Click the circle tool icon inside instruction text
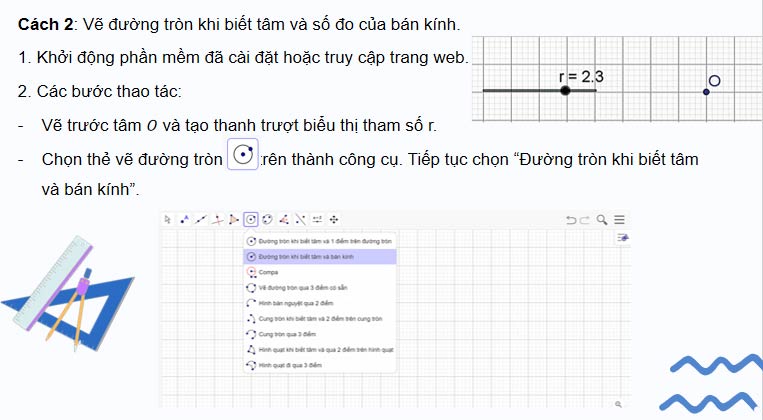Image resolution: width=763 pixels, height=420 pixels. (243, 154)
